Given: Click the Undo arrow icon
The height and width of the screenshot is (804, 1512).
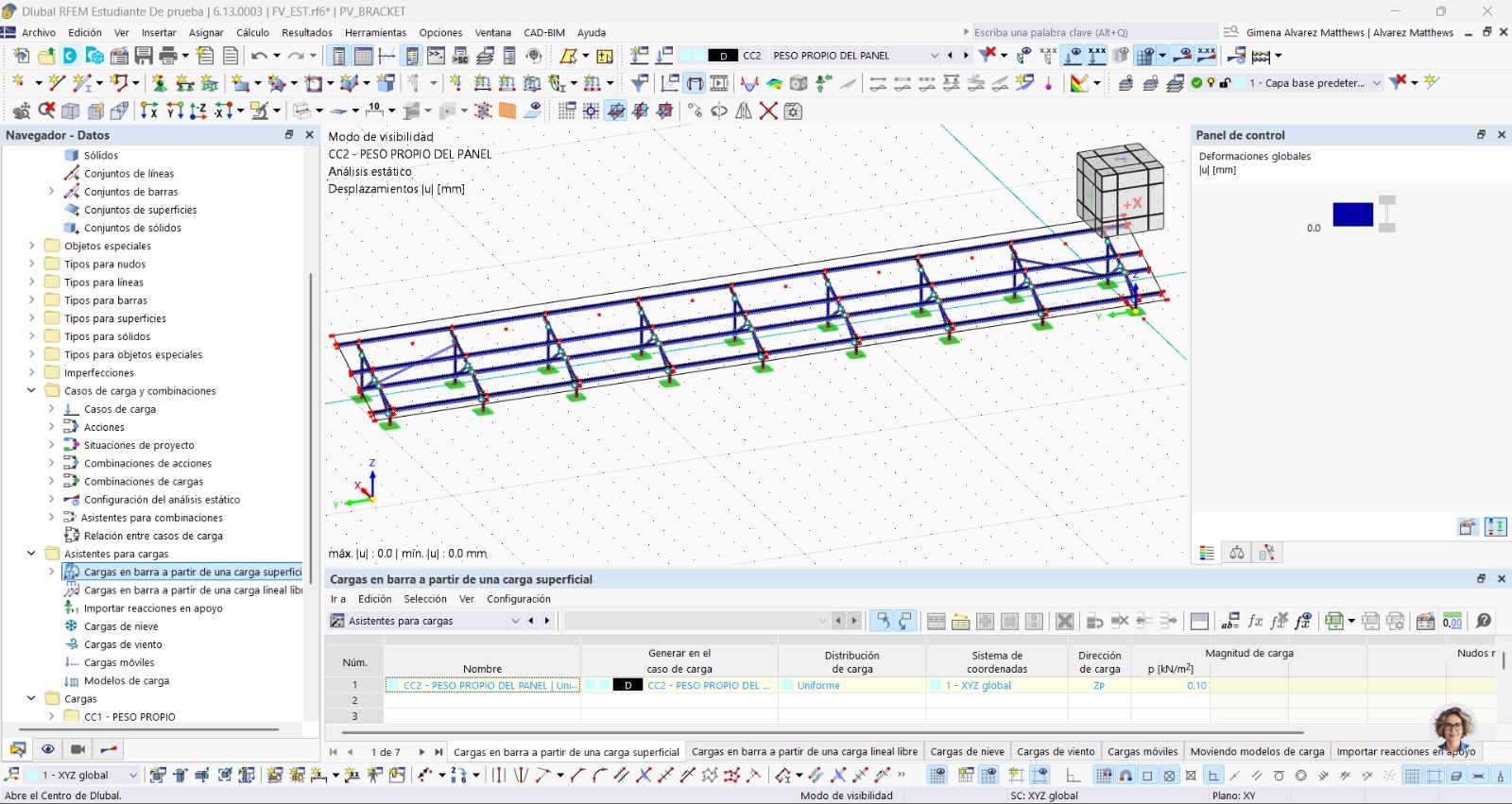Looking at the screenshot, I should coord(258,56).
